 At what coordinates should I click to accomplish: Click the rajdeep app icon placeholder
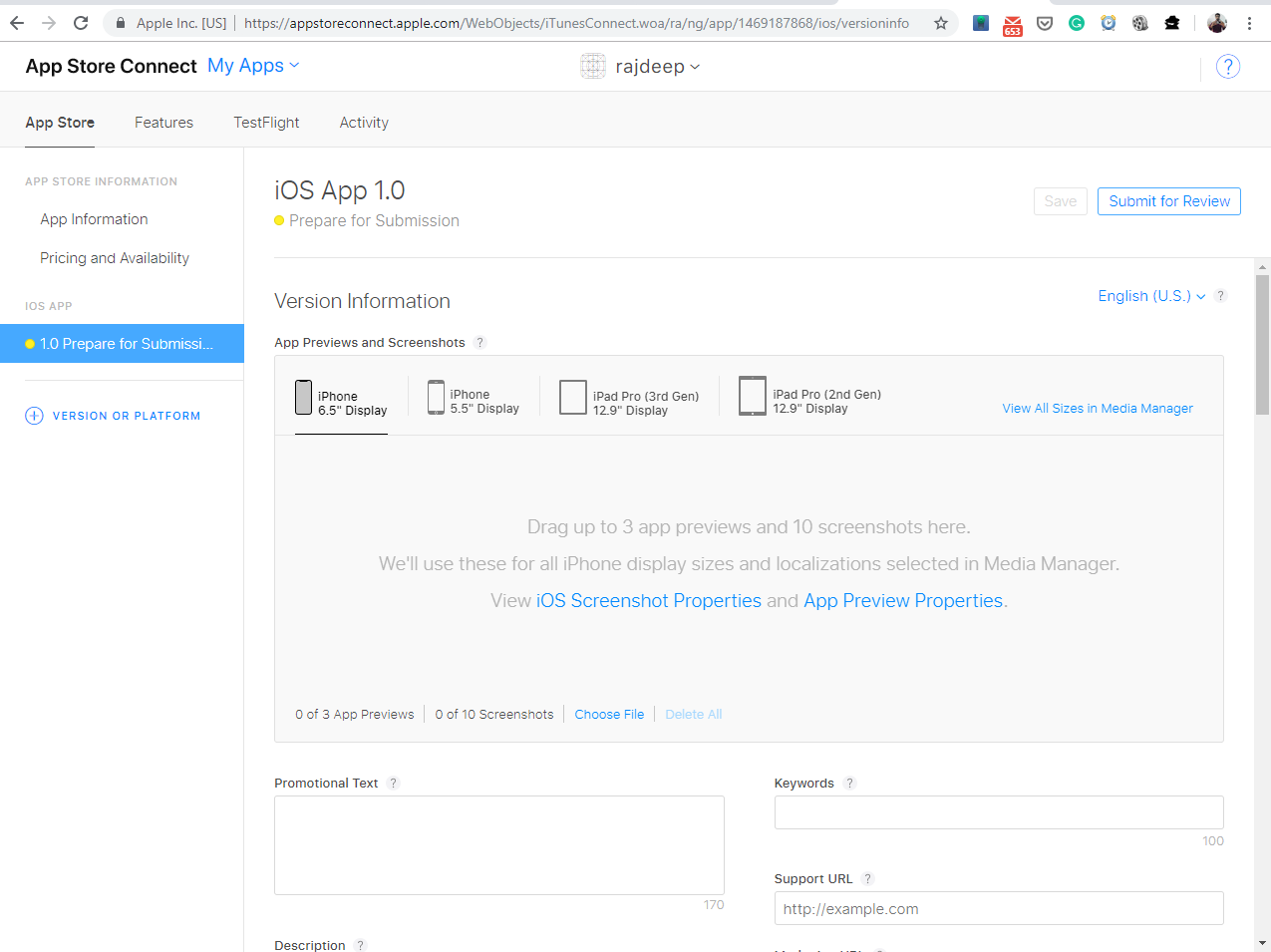click(593, 66)
